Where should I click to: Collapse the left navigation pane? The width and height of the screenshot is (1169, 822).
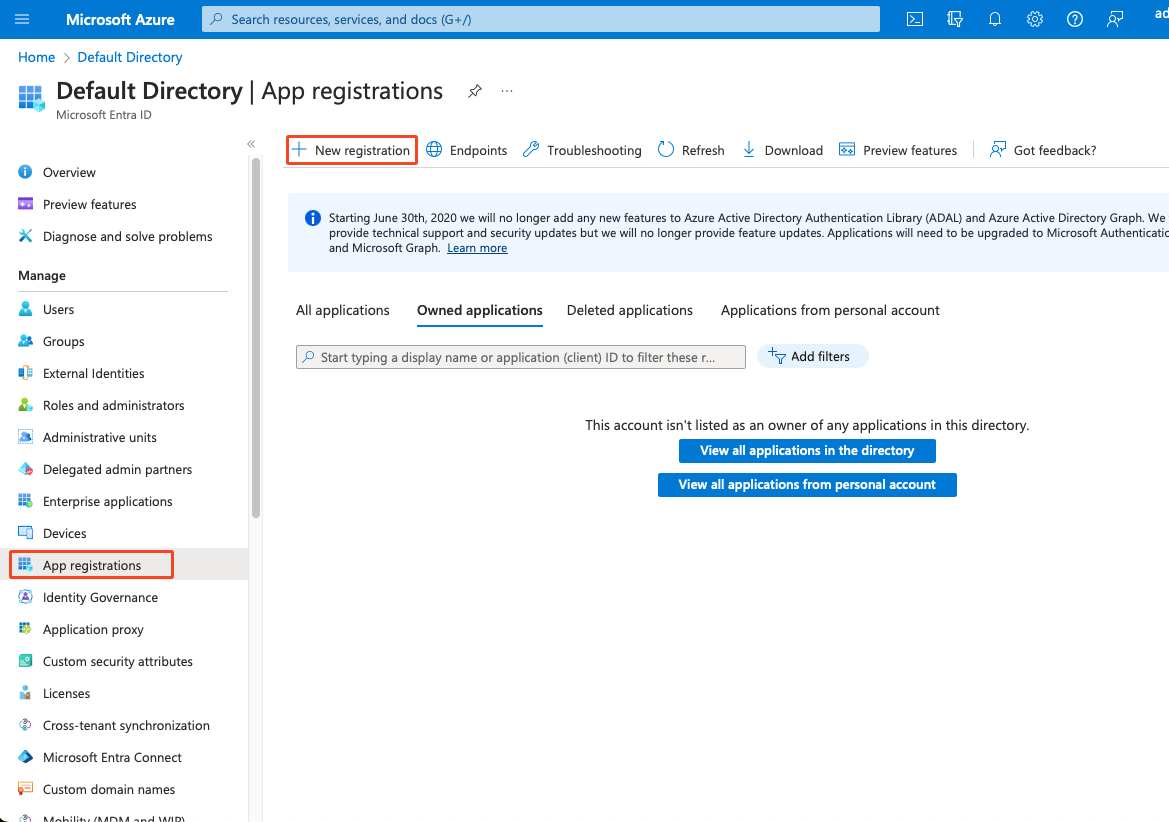click(x=251, y=143)
